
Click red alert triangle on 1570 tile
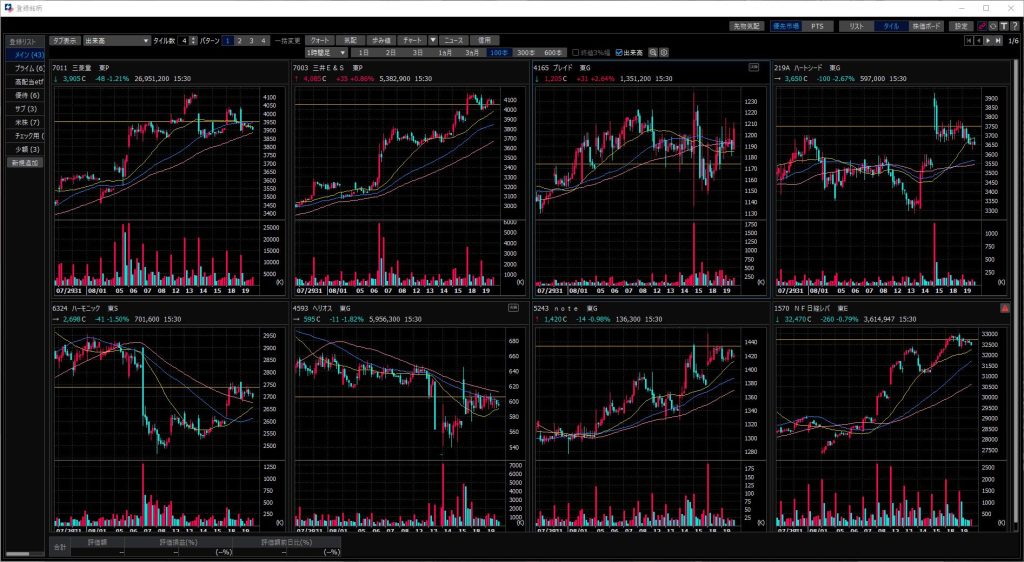(1005, 310)
